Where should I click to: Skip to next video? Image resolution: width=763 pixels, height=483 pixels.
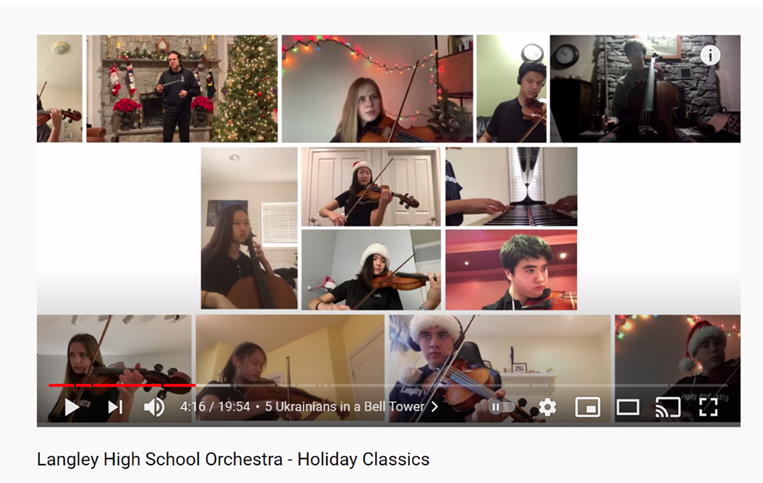click(115, 407)
